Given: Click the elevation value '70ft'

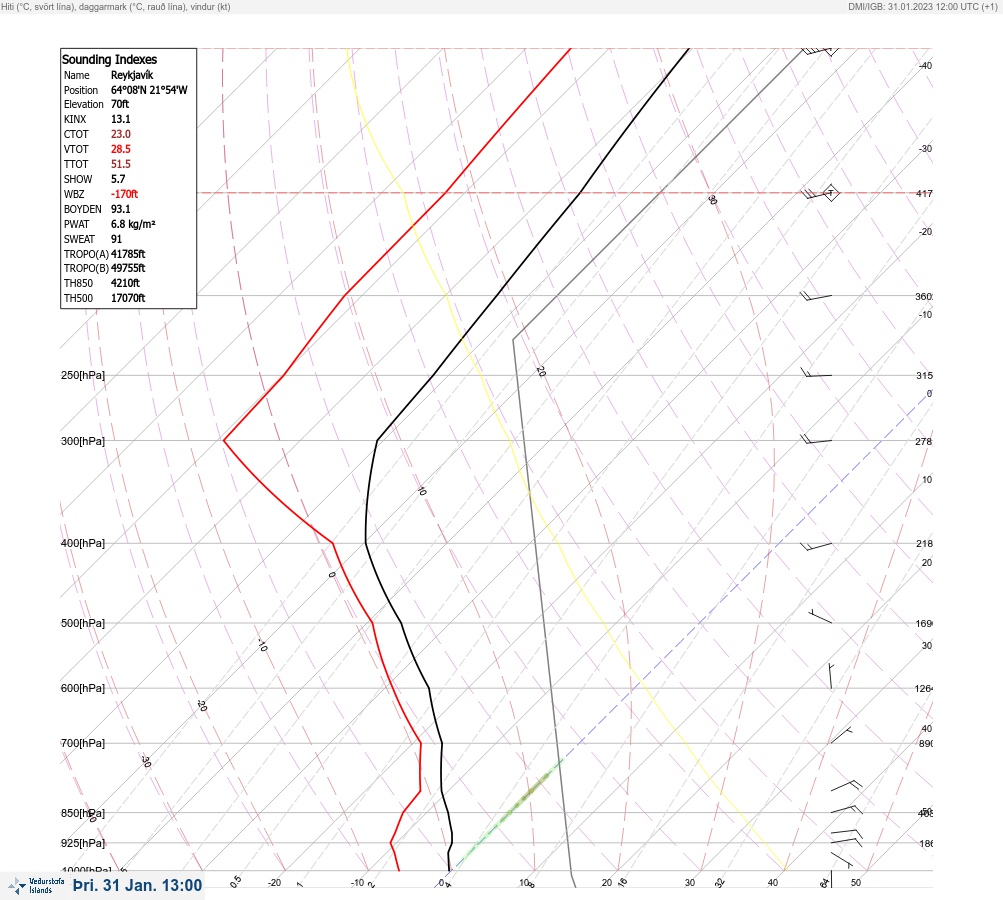Looking at the screenshot, I should click(120, 104).
